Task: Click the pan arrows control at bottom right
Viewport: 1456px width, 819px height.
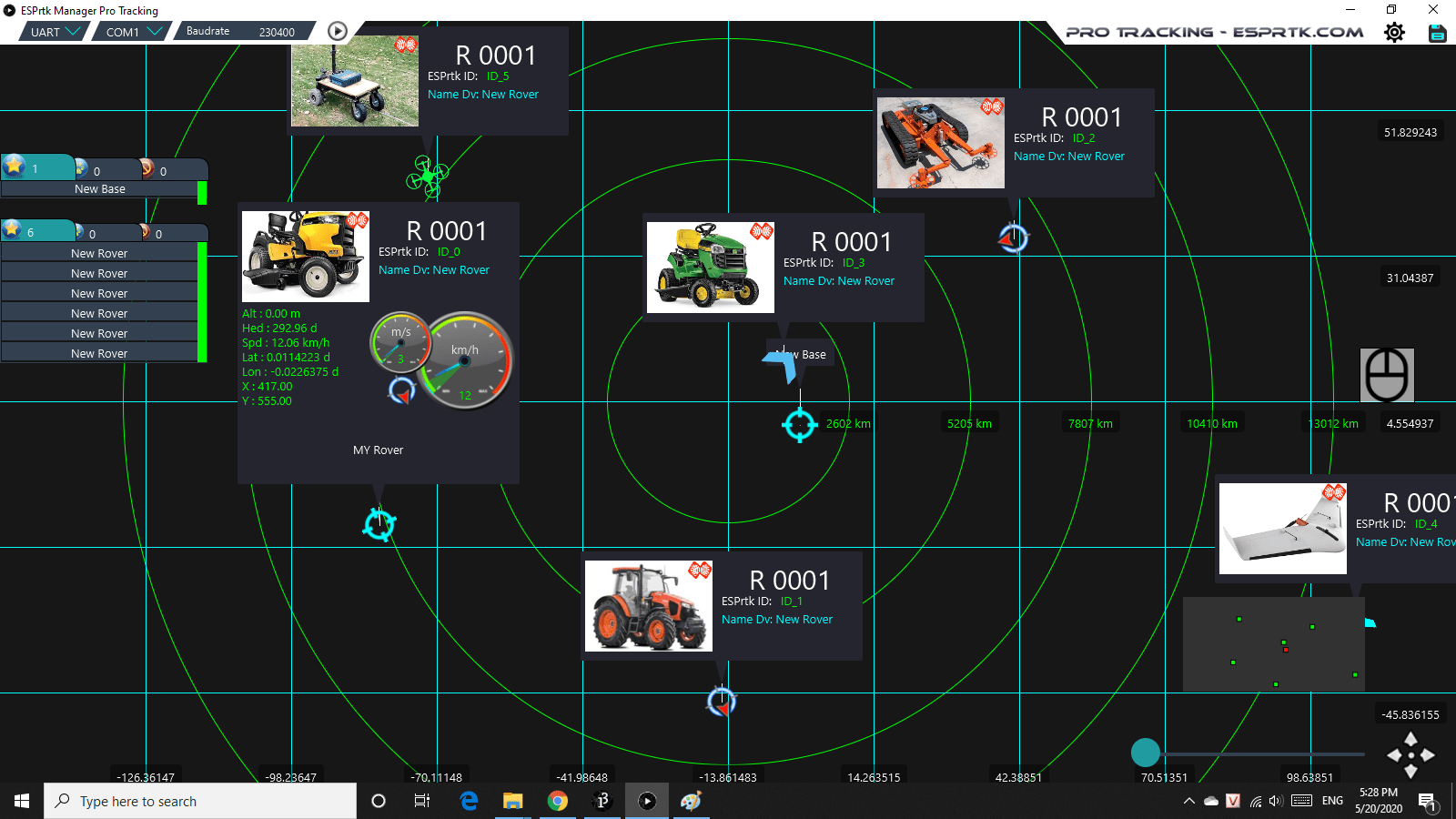Action: click(x=1411, y=756)
